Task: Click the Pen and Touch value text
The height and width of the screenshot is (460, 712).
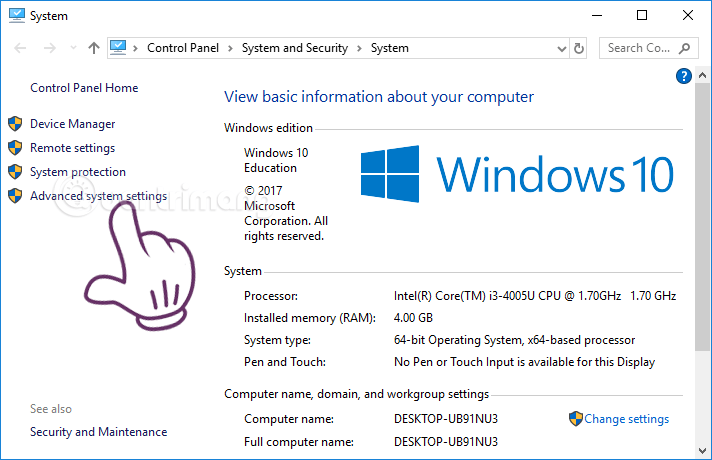Action: [x=524, y=362]
